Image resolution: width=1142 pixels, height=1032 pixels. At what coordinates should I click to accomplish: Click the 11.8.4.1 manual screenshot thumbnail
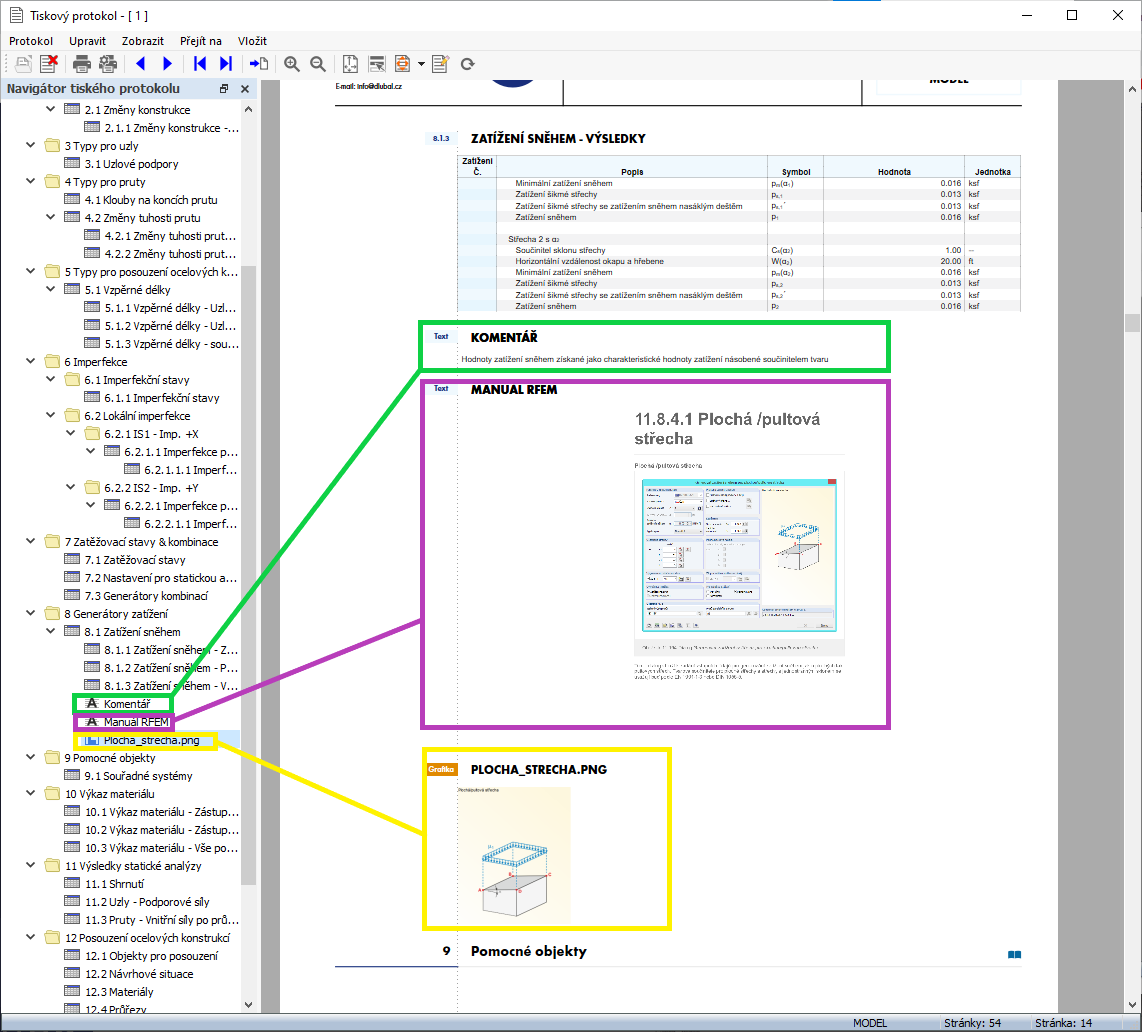point(739,555)
